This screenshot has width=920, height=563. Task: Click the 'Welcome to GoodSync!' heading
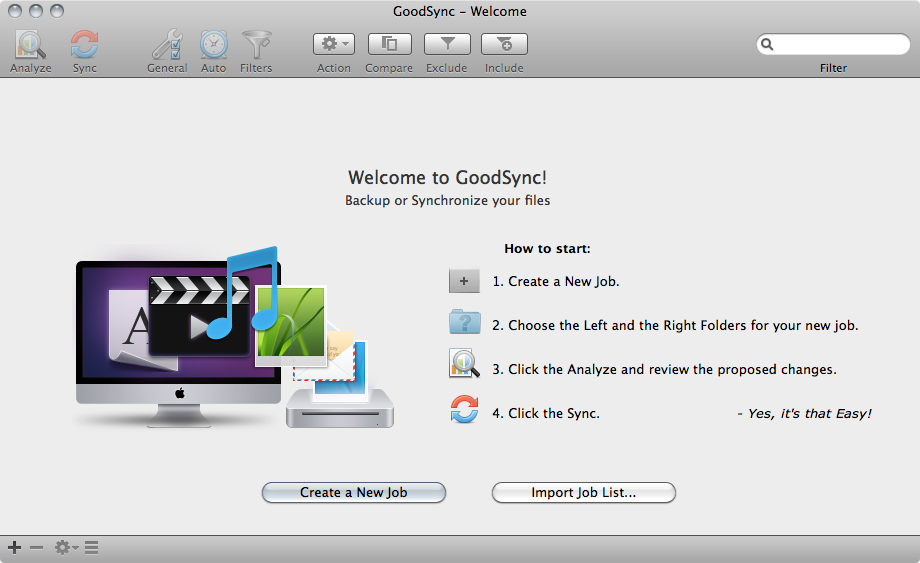tap(447, 178)
